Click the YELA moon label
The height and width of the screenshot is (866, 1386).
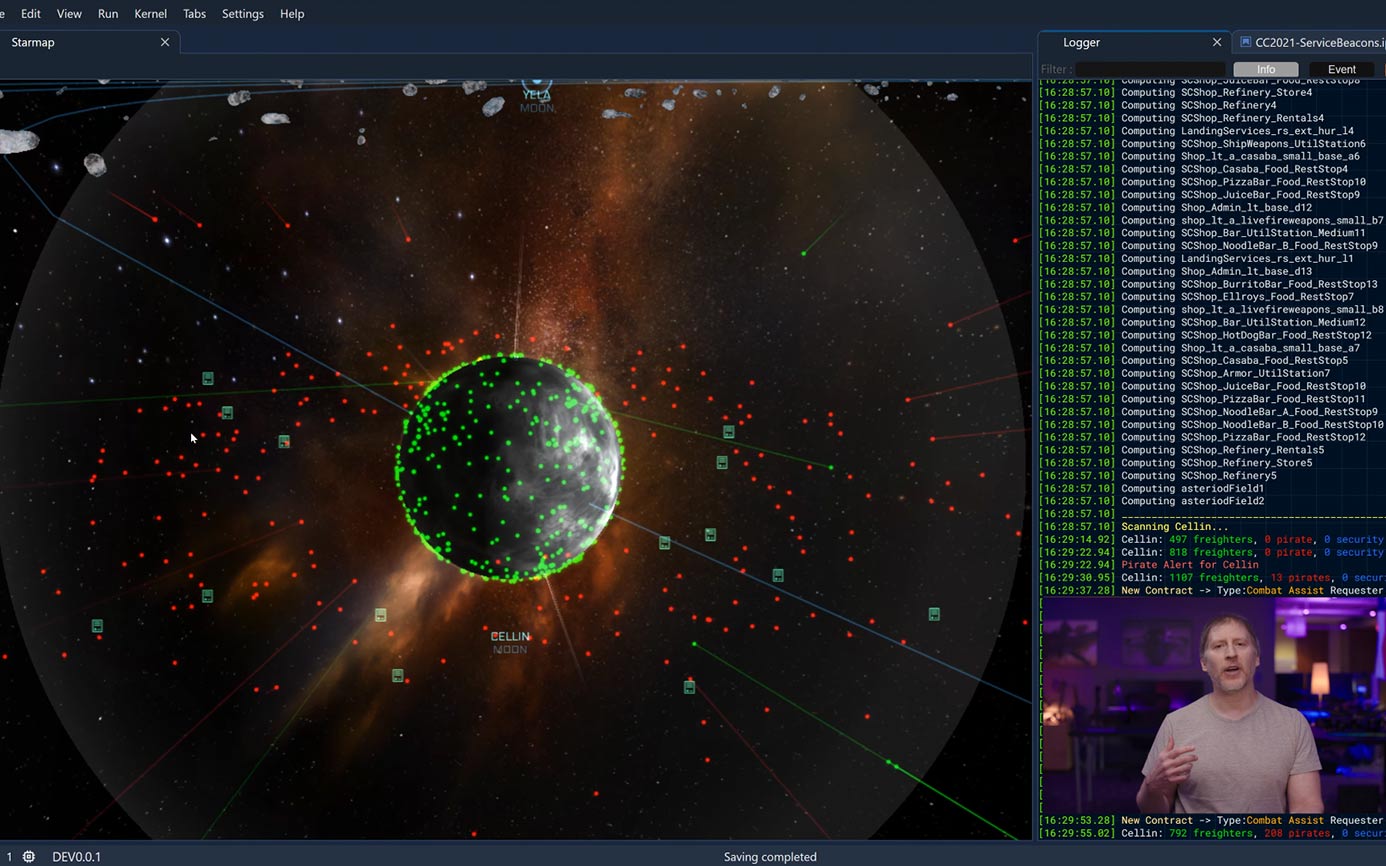pos(537,95)
